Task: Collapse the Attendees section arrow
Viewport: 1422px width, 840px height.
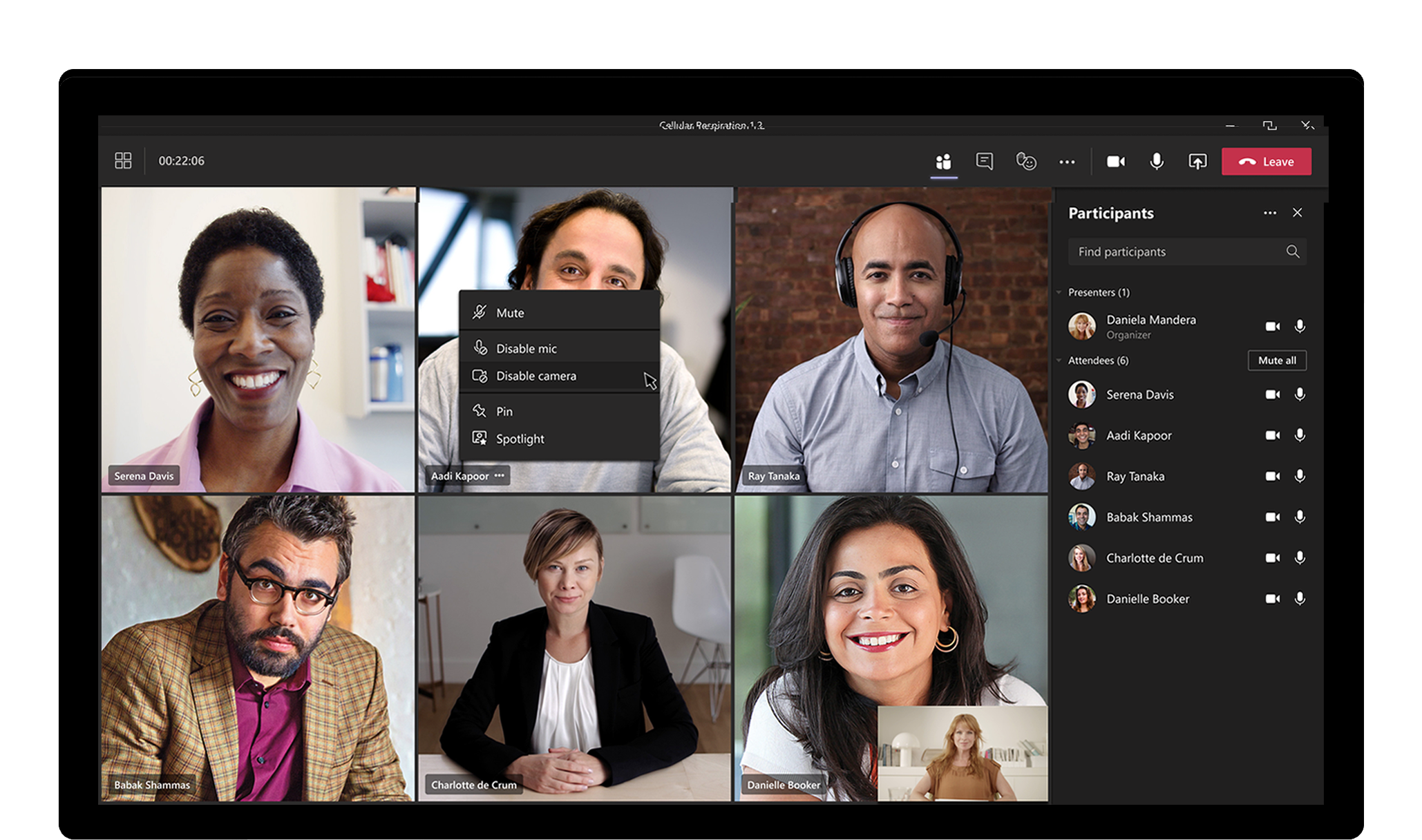Action: (1059, 361)
